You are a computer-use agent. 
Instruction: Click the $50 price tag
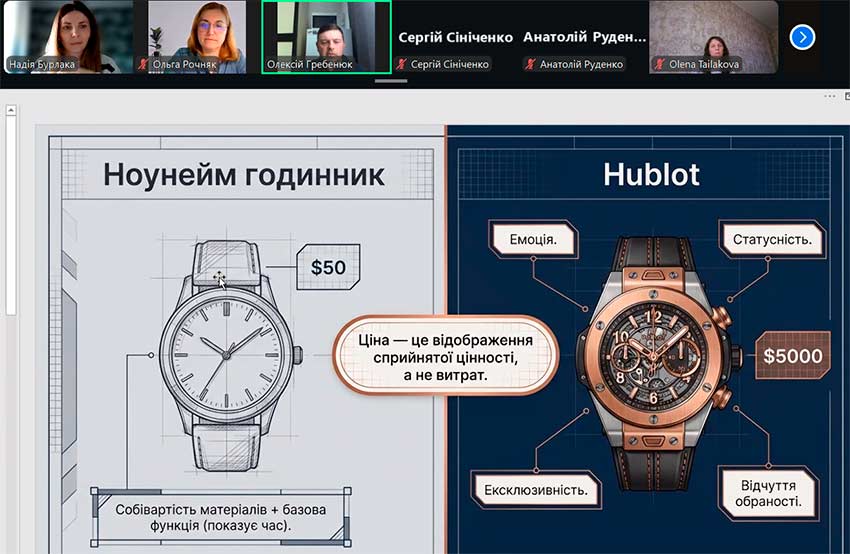tap(328, 267)
